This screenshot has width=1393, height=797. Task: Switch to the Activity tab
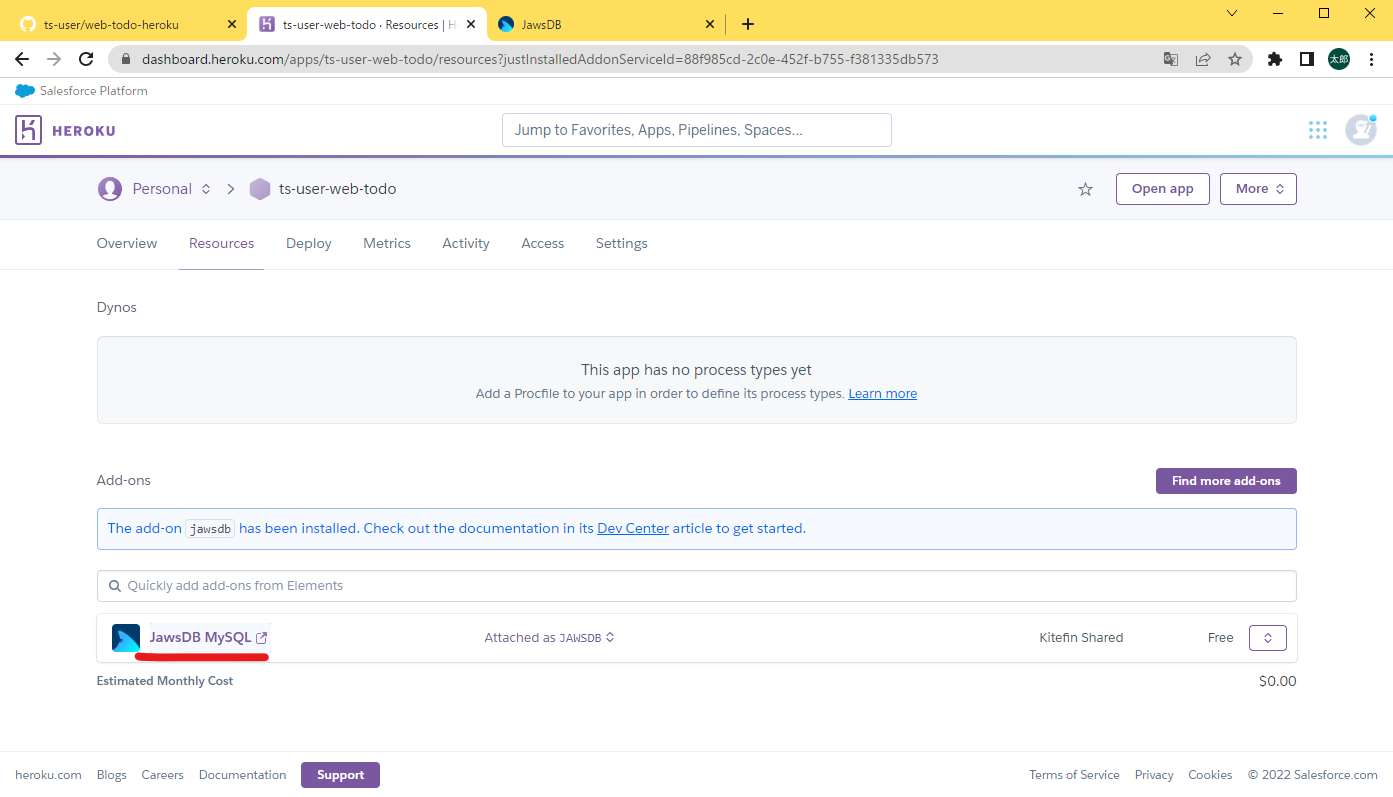tap(466, 243)
